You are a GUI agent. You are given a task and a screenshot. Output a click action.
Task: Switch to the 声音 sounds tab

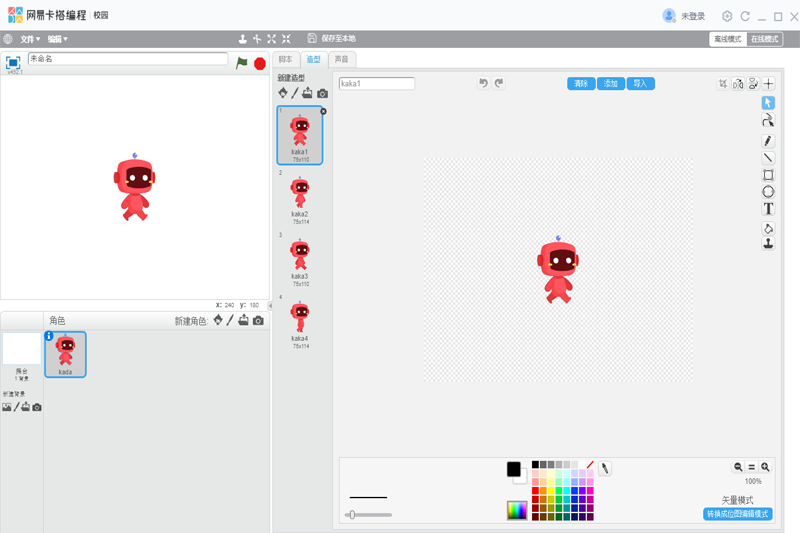(342, 60)
